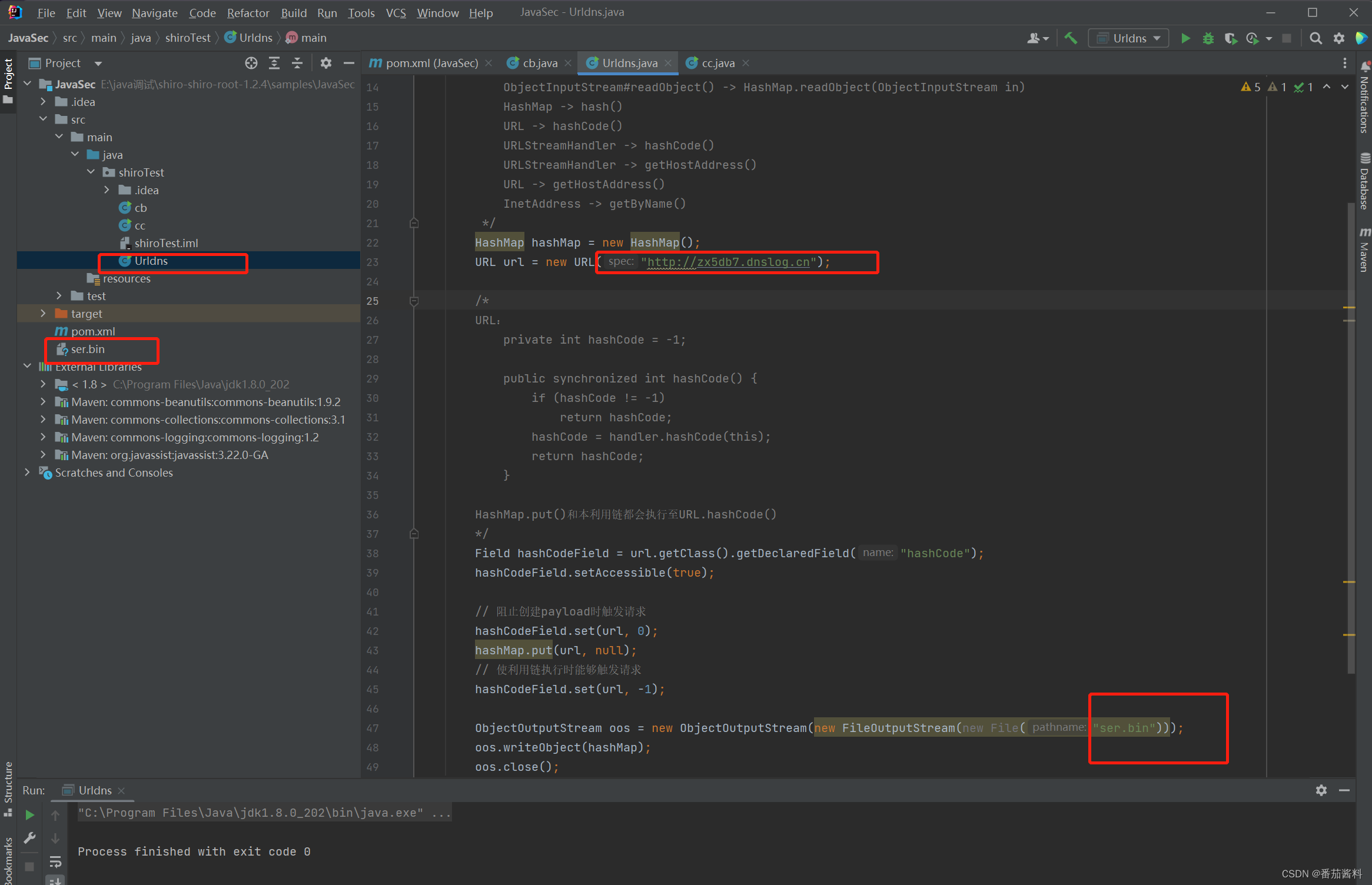1372x885 pixels.
Task: Open Run panel settings gear
Action: coord(1321,790)
